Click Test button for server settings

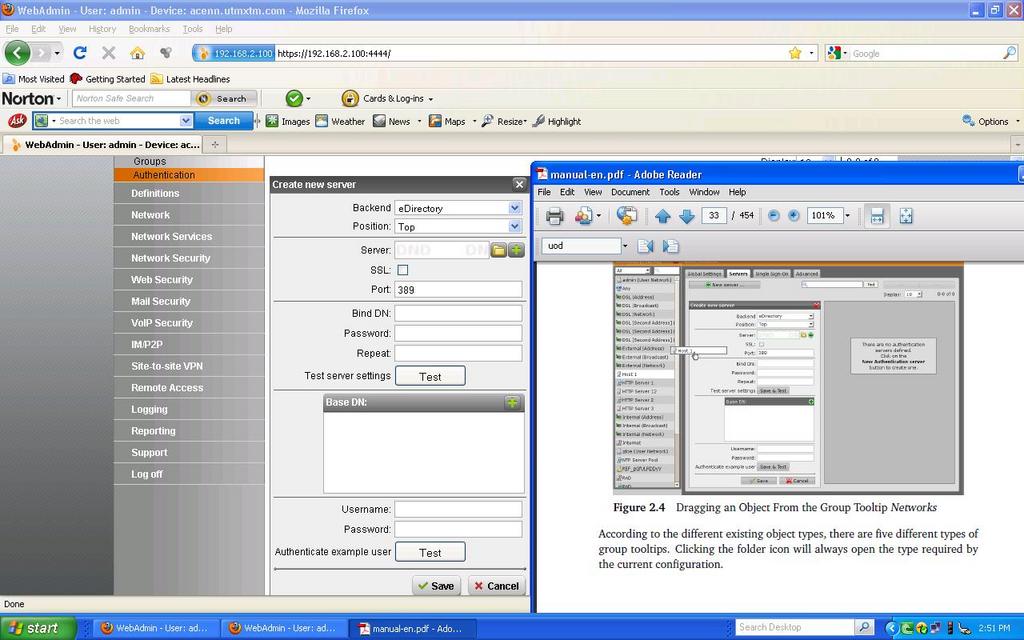[x=430, y=377]
